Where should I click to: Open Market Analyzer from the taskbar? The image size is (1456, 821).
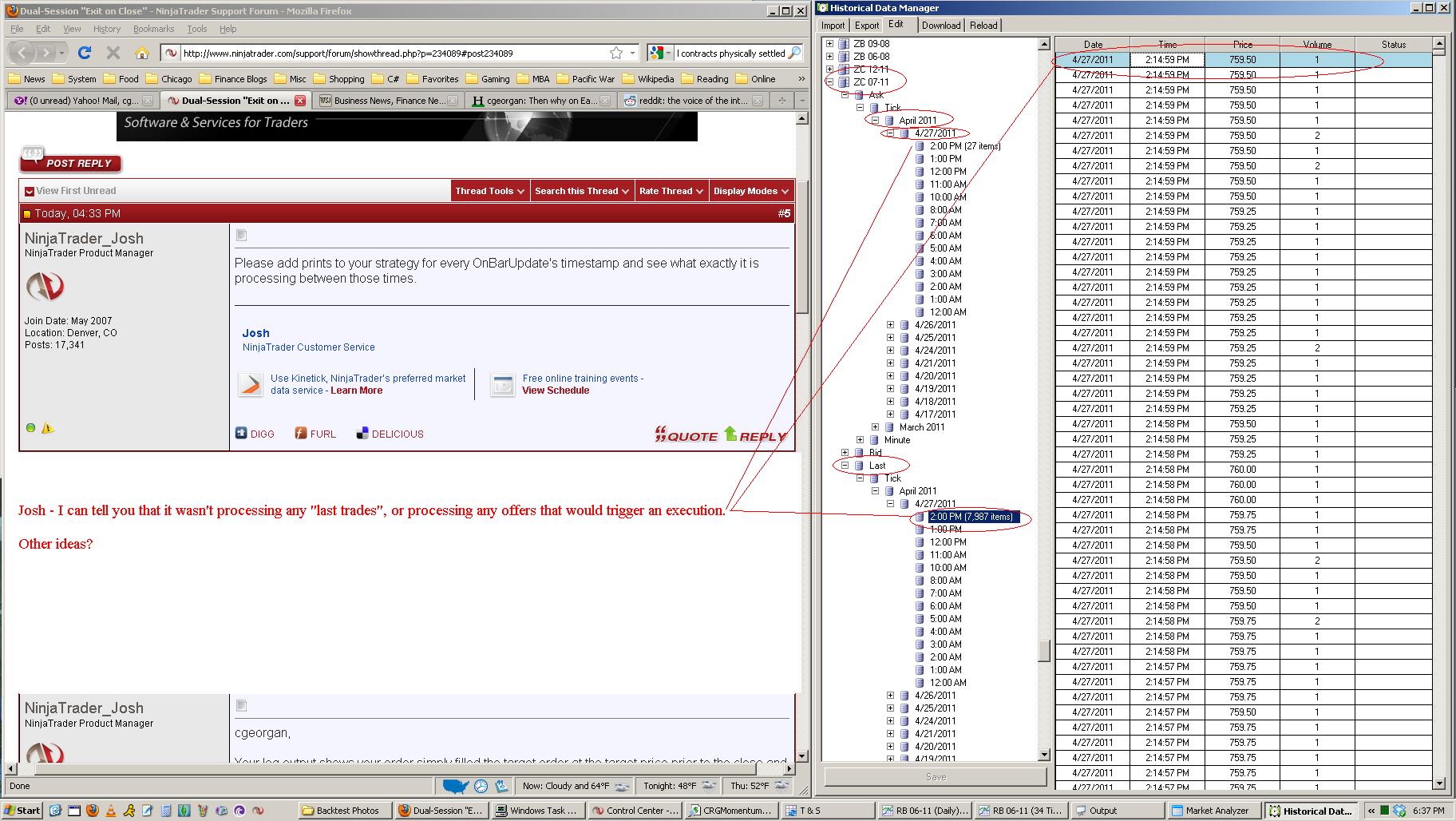(x=1215, y=811)
